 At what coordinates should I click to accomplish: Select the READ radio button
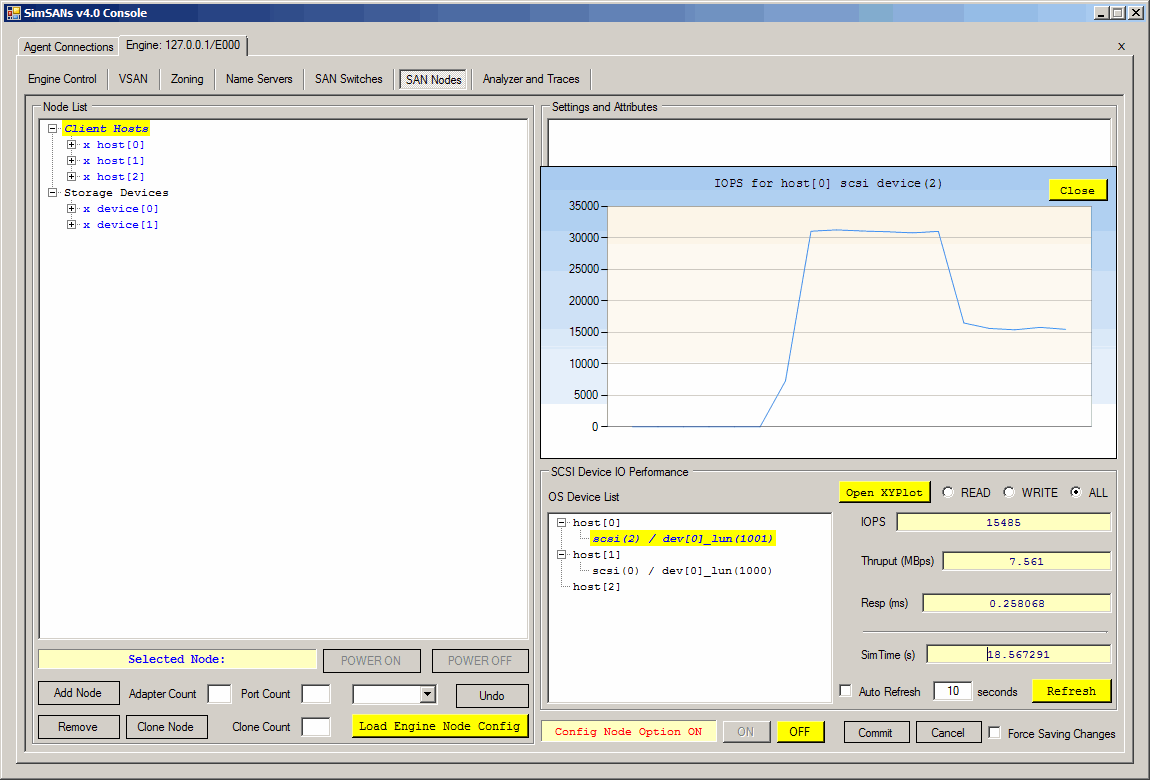[x=948, y=493]
